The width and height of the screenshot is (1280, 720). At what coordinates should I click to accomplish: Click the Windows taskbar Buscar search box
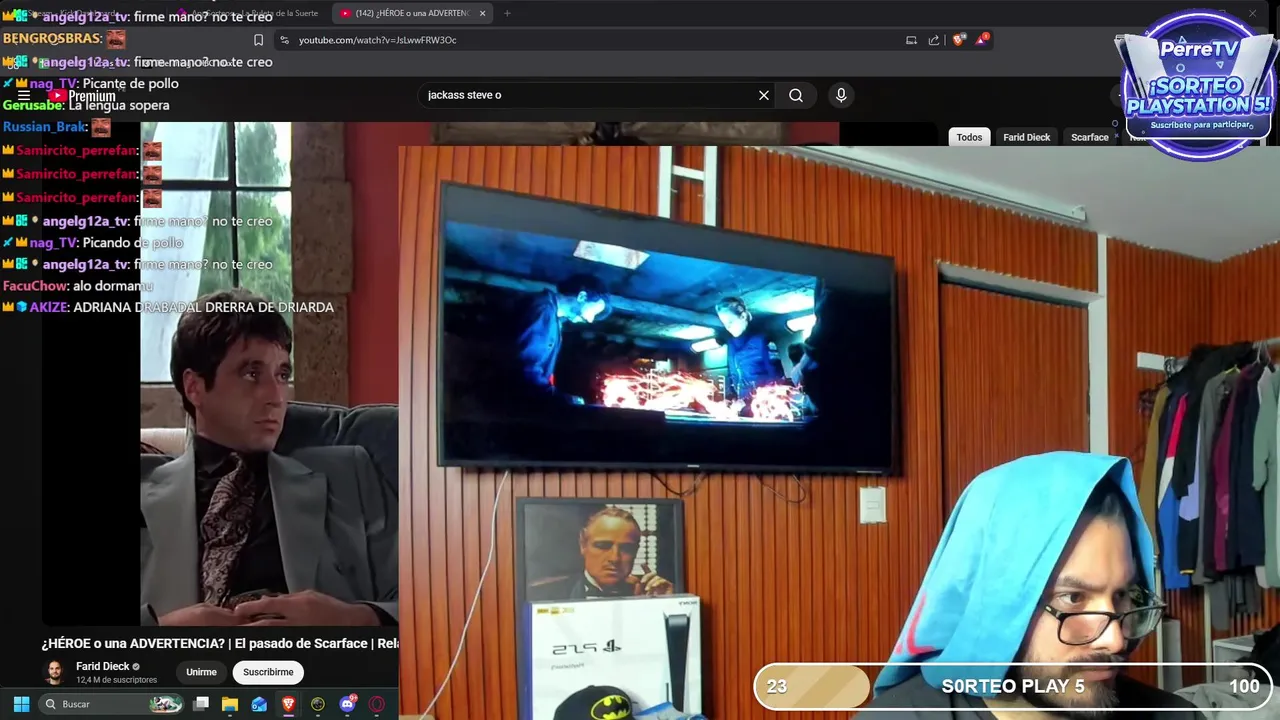(112, 704)
